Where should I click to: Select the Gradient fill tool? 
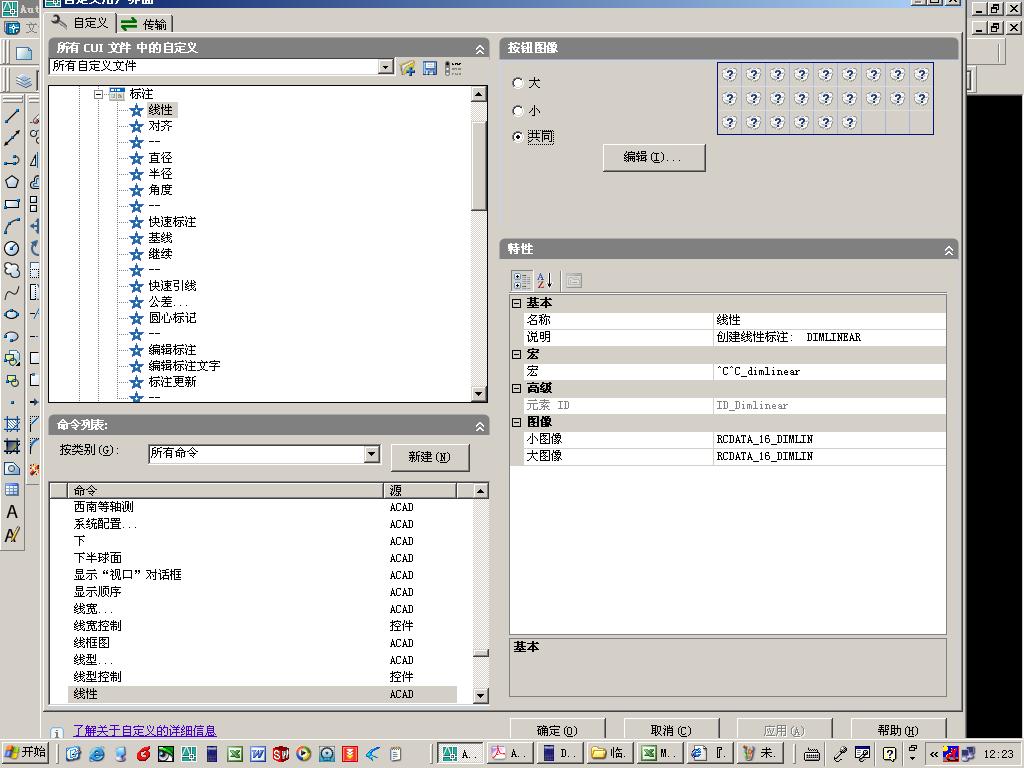click(x=12, y=446)
